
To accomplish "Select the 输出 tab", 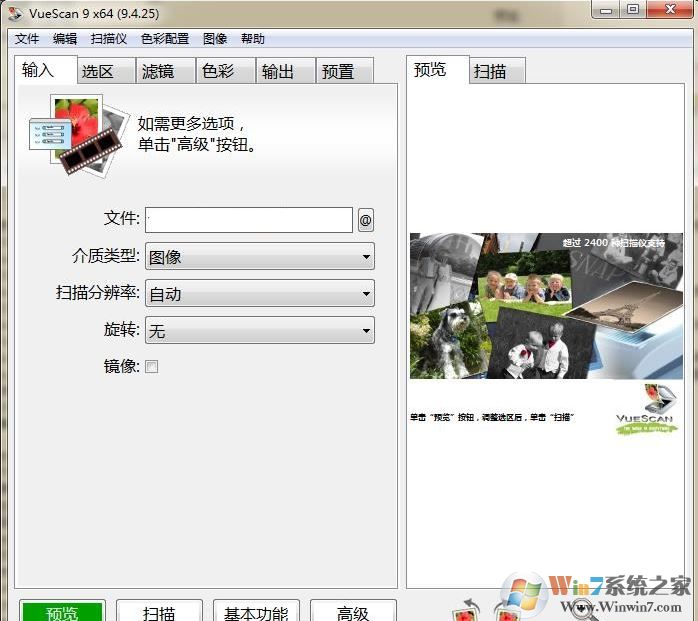I will click(278, 71).
